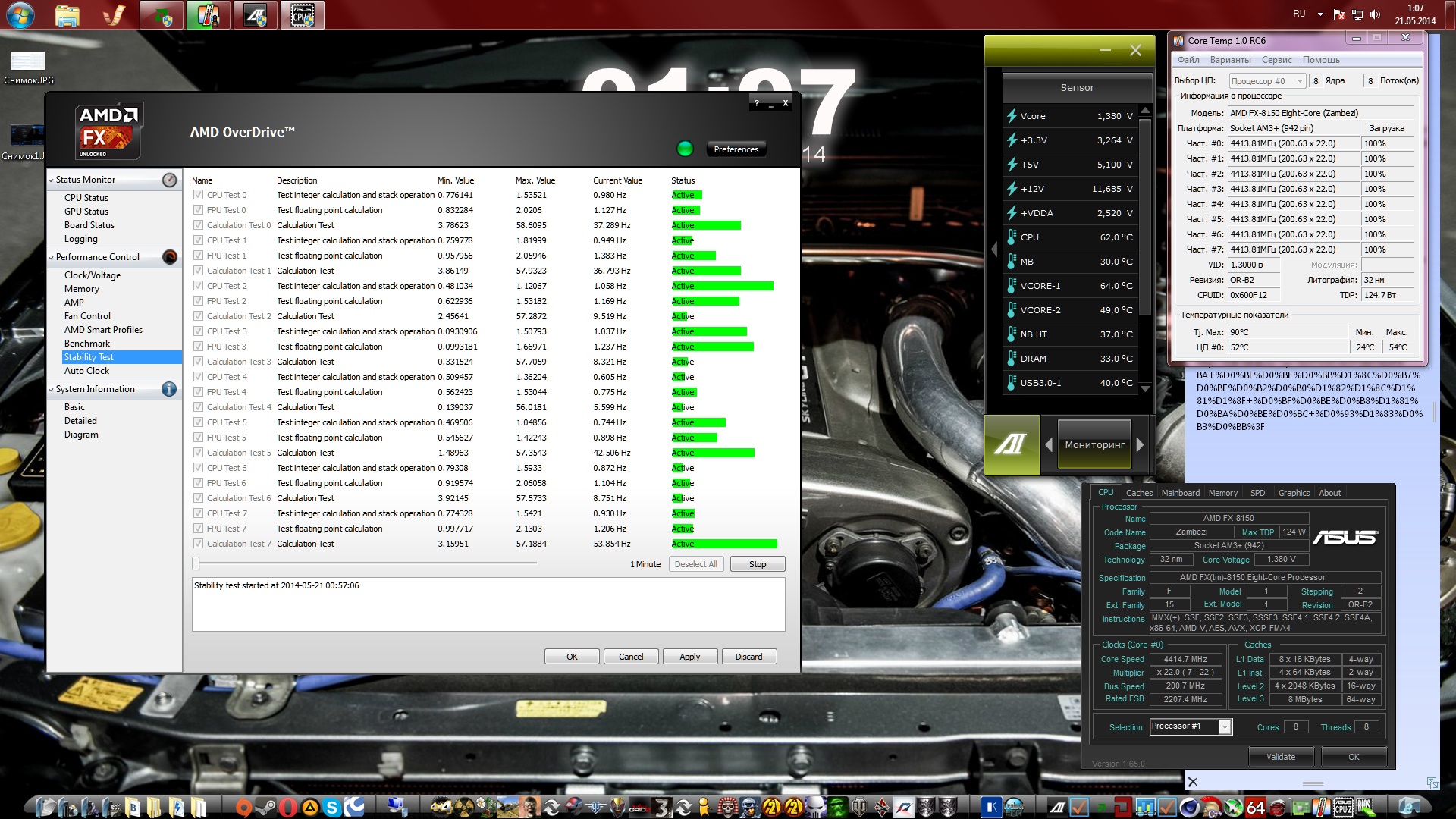
Task: Open the recycle bin in the dock
Action: click(1410, 807)
